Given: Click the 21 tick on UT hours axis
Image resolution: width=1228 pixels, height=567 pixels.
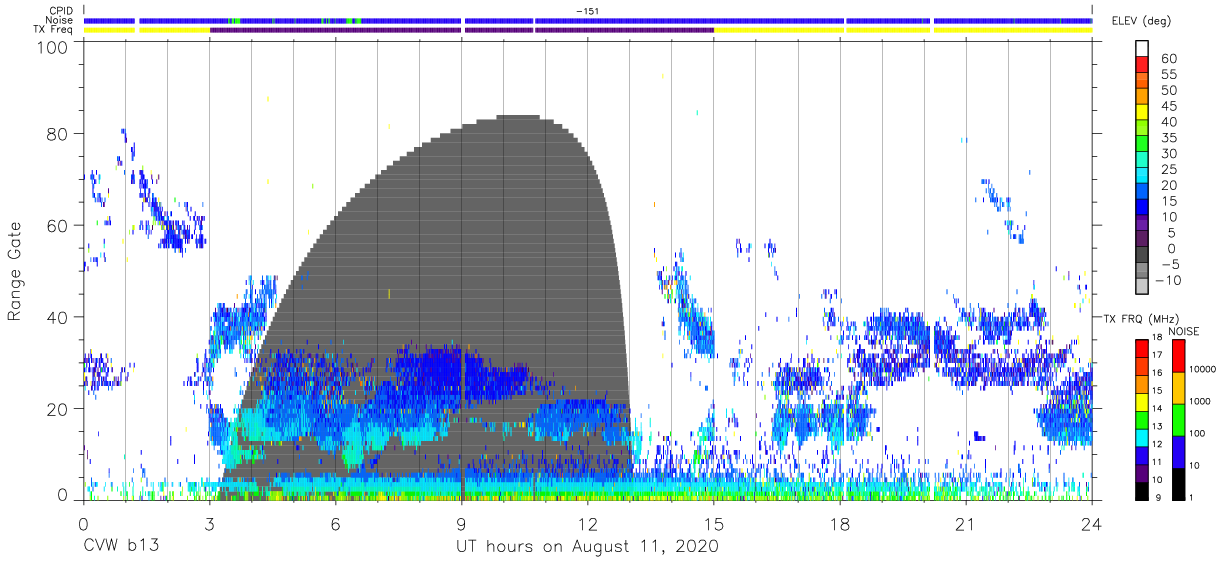Looking at the screenshot, I should click(965, 525).
